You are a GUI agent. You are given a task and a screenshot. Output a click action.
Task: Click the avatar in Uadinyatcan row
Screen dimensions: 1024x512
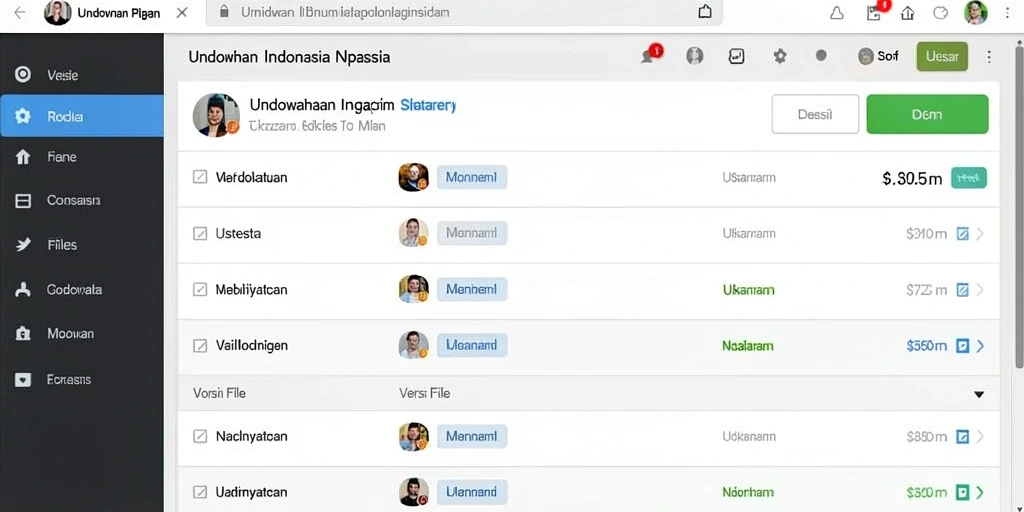(x=413, y=492)
